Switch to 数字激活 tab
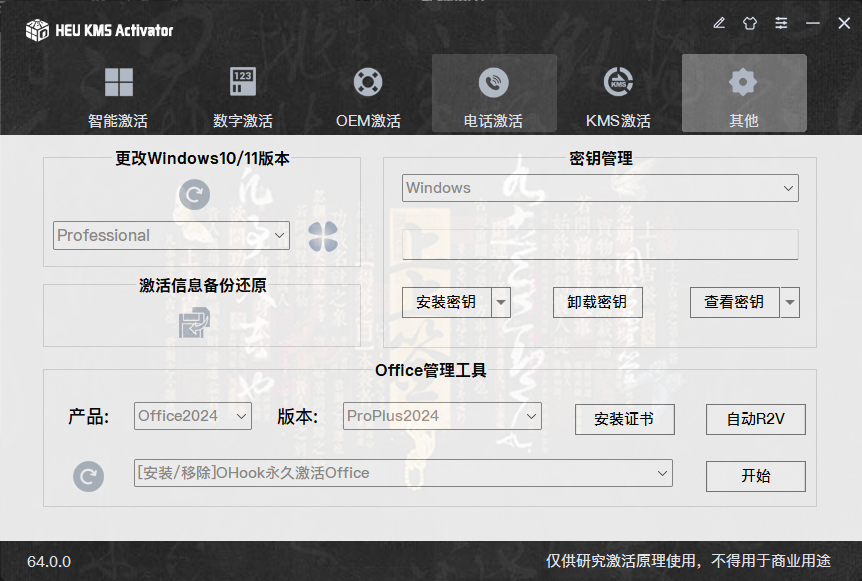Screen dimensions: 862x581 pyautogui.click(x=243, y=93)
